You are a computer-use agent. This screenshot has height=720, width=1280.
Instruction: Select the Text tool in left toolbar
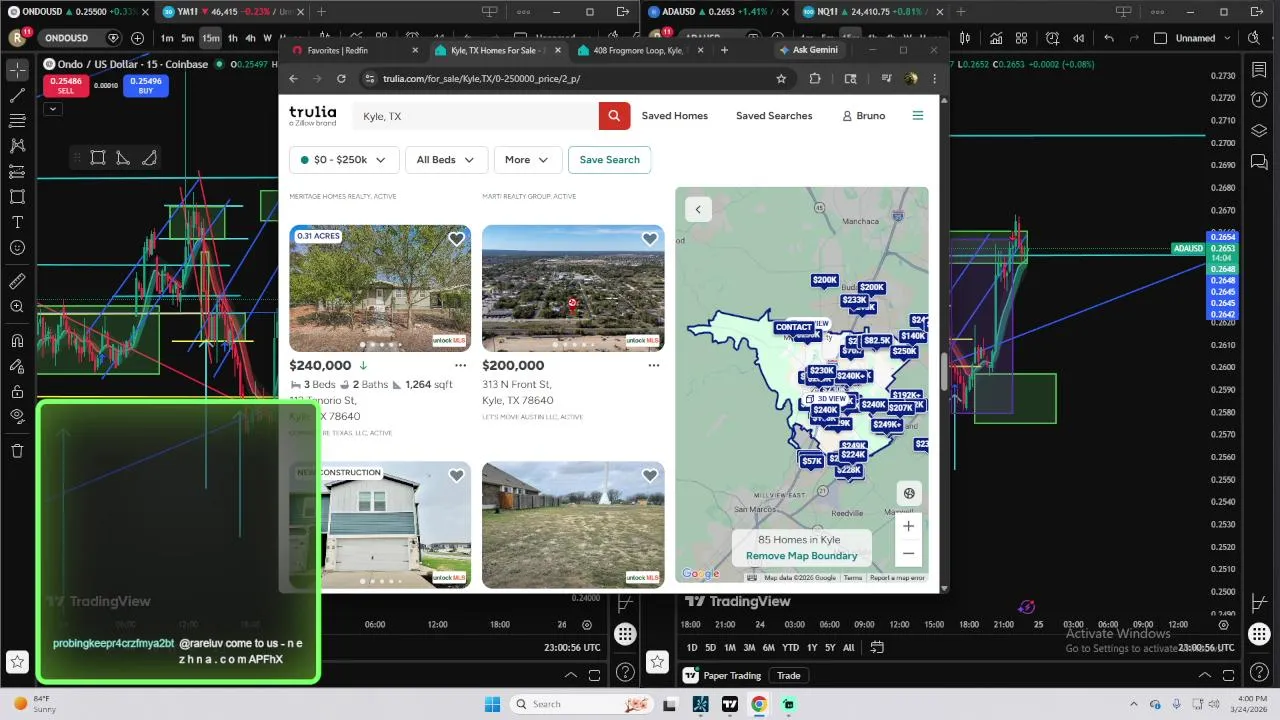[17, 222]
